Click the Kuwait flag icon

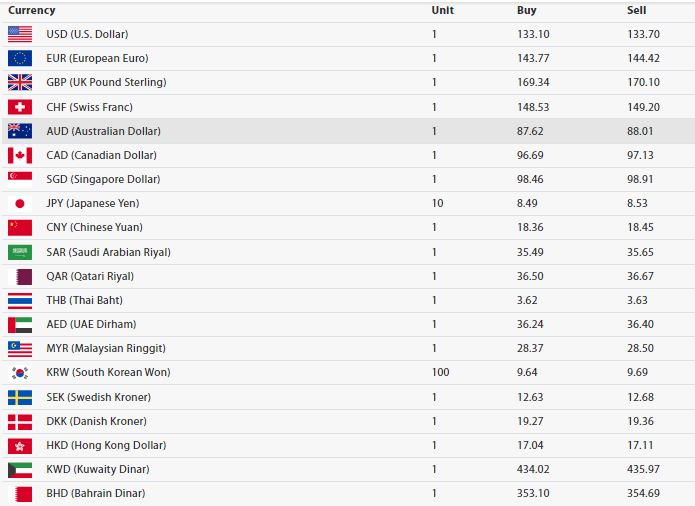[x=20, y=469]
